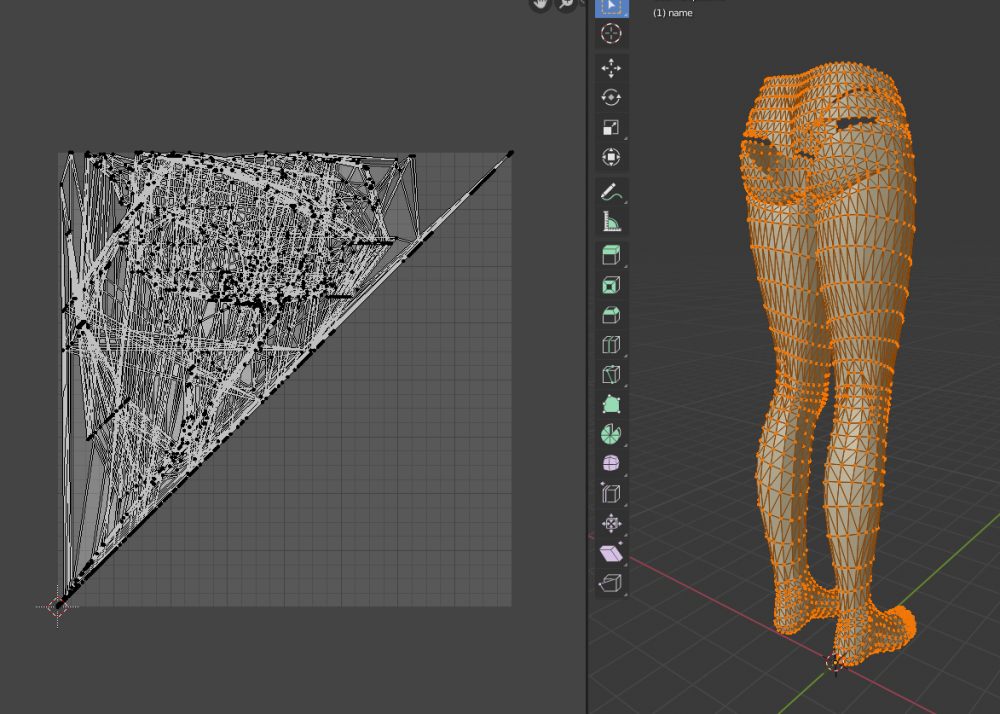Pick the Scale tool

611,127
